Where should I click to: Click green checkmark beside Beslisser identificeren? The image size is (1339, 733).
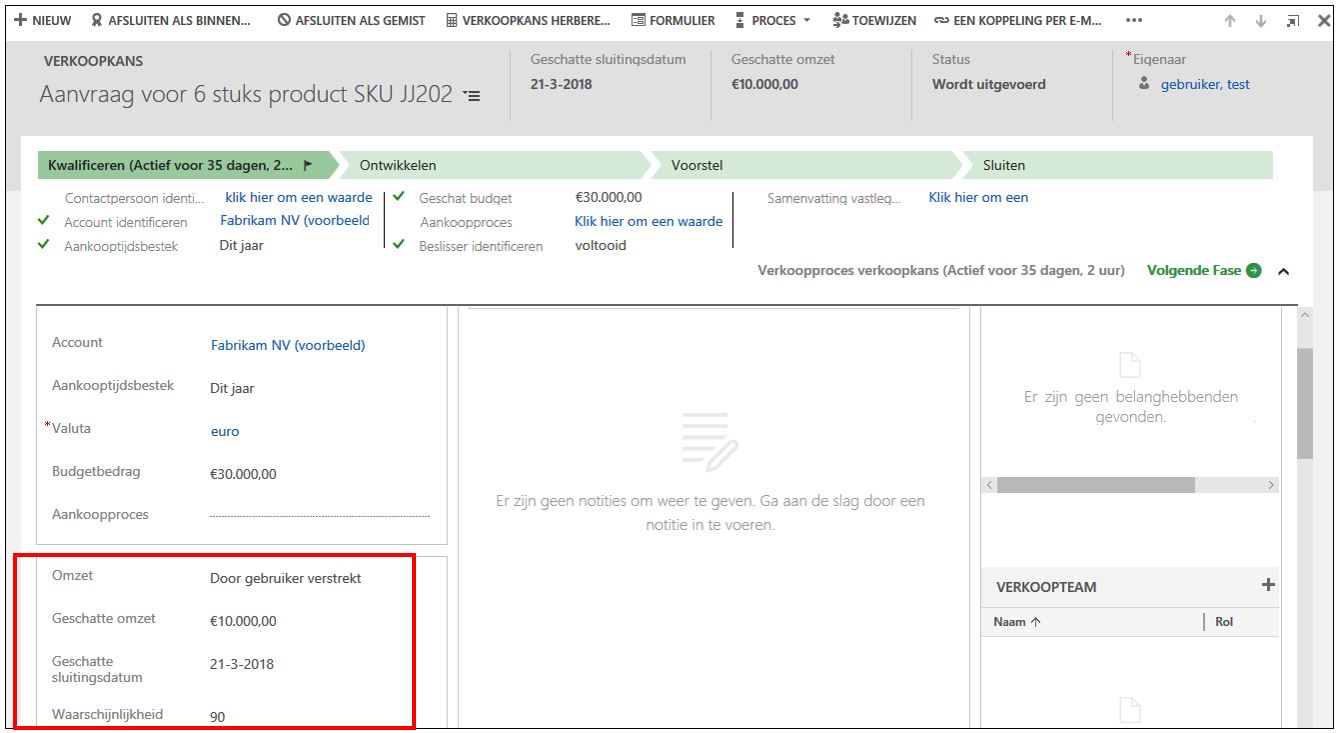[399, 244]
